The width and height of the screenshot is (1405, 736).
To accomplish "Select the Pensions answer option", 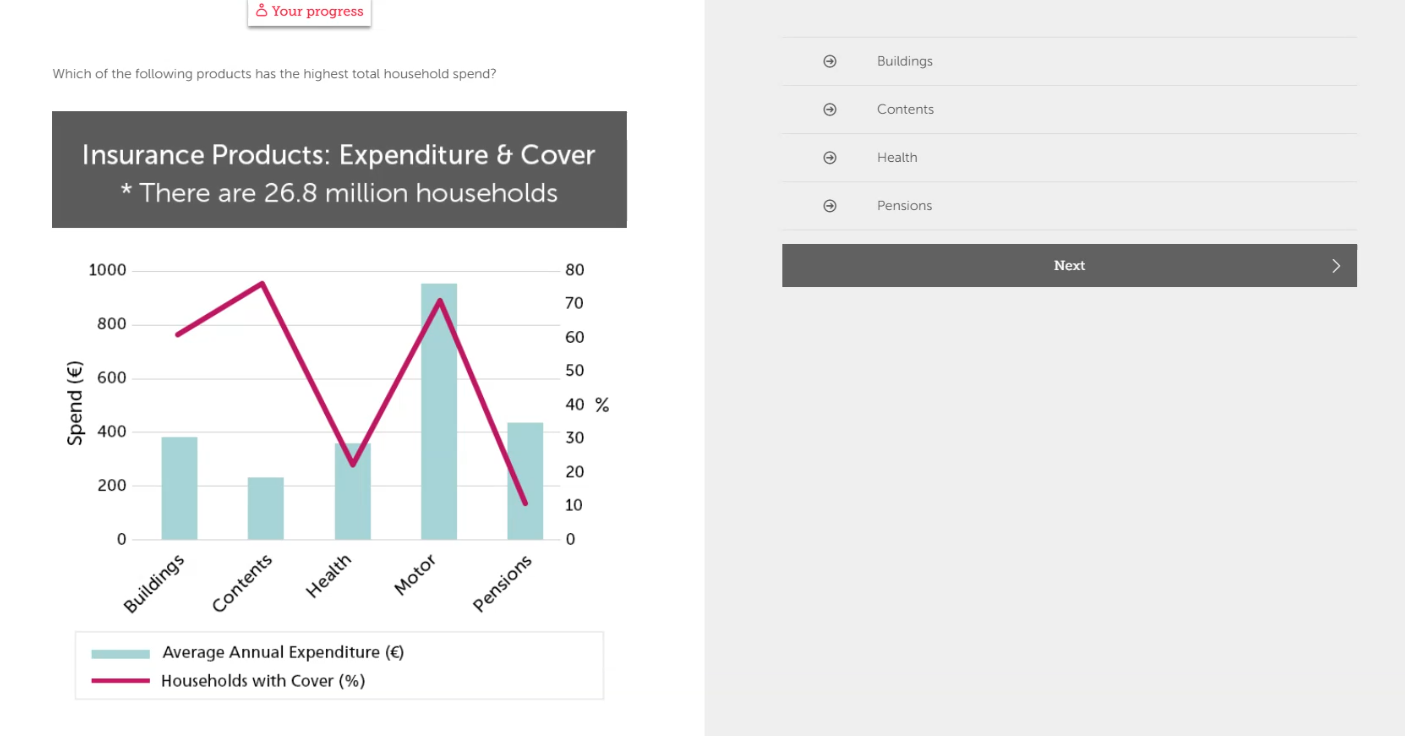I will pos(1069,205).
